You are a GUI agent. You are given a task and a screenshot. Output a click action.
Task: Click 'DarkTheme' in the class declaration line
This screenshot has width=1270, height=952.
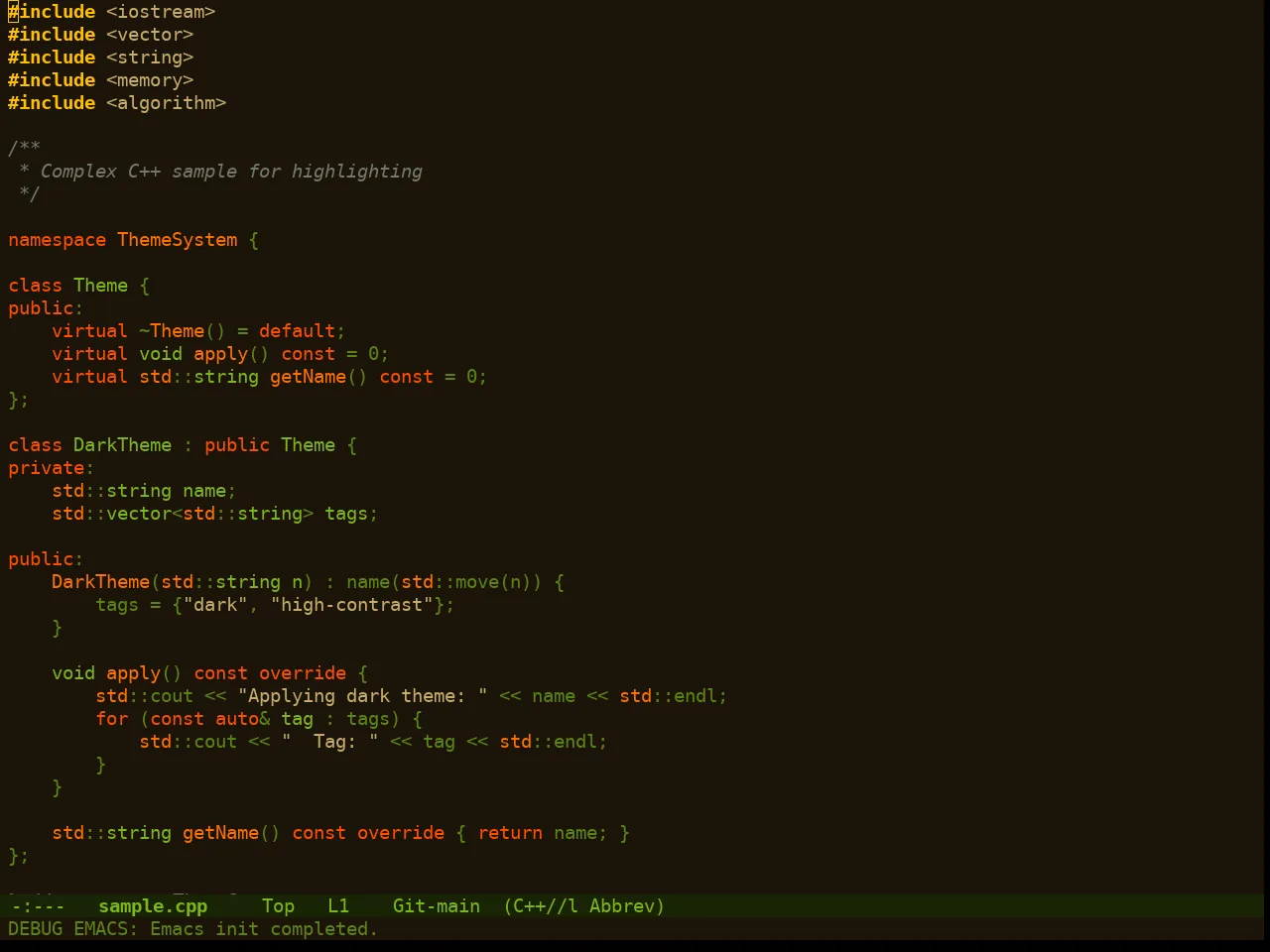click(x=122, y=445)
